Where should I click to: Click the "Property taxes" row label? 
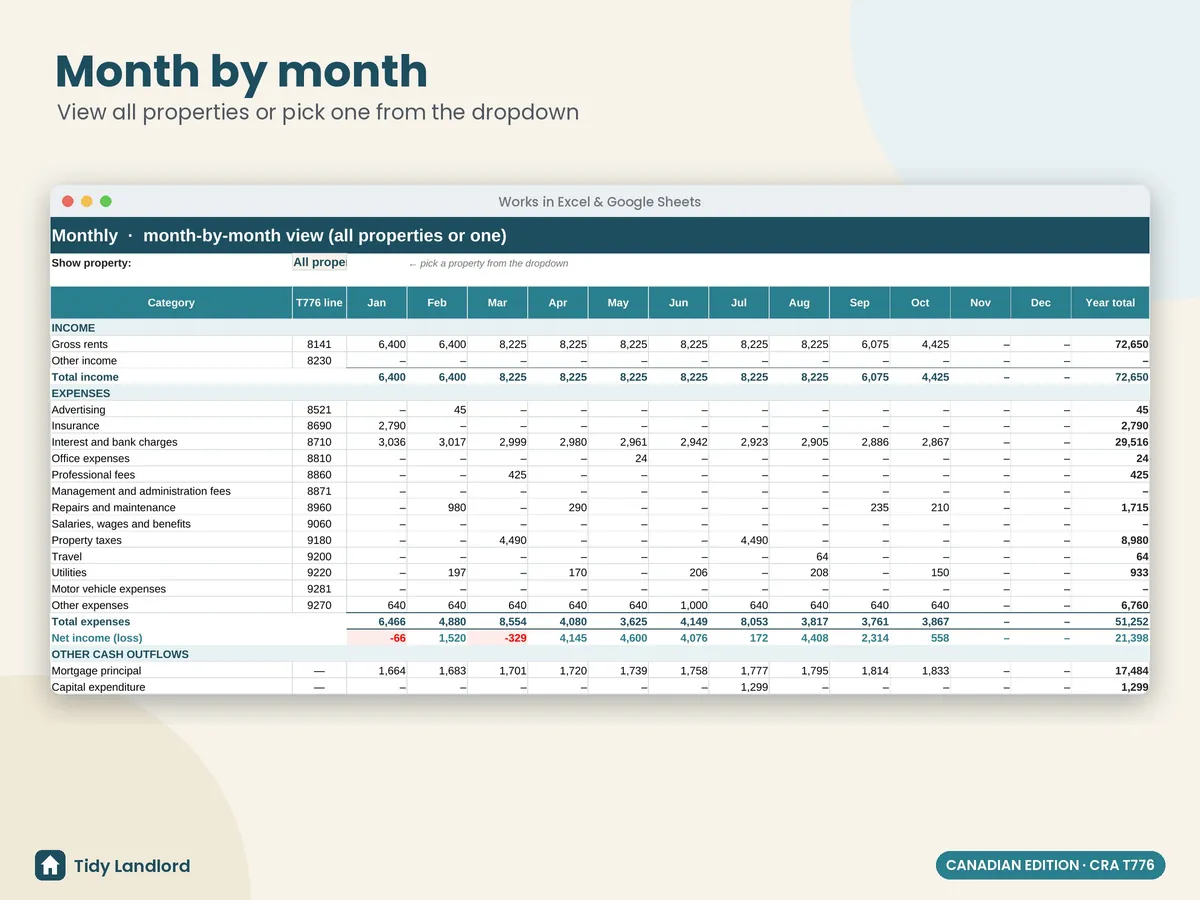coord(87,540)
